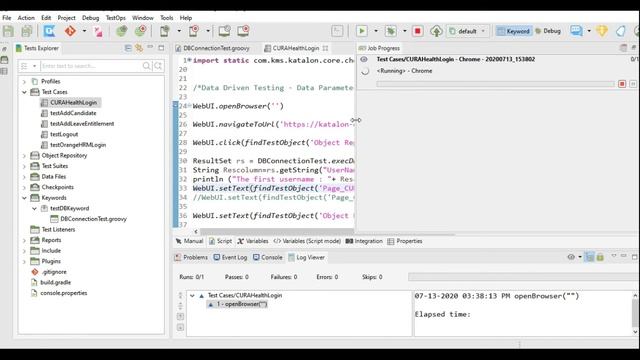Click the job progress bar in Job Progress

point(495,84)
